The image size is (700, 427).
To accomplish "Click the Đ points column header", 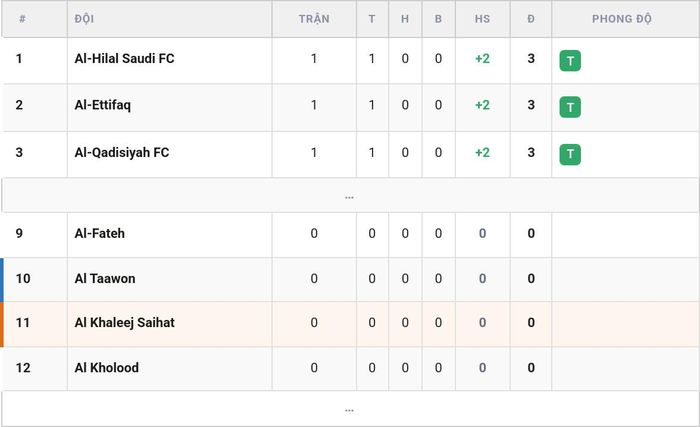I will (x=531, y=19).
